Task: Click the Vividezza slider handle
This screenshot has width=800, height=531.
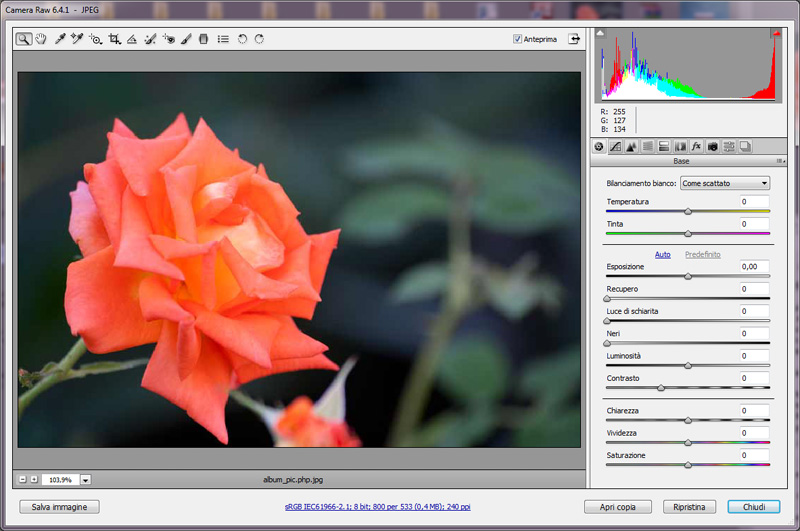Action: (688, 442)
